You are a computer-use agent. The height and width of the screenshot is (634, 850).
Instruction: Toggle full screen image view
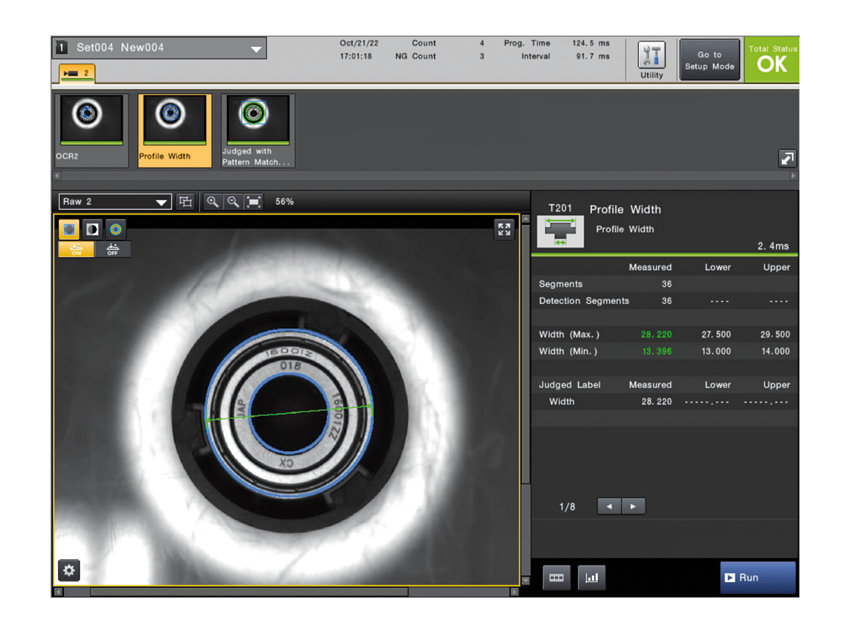coord(504,229)
